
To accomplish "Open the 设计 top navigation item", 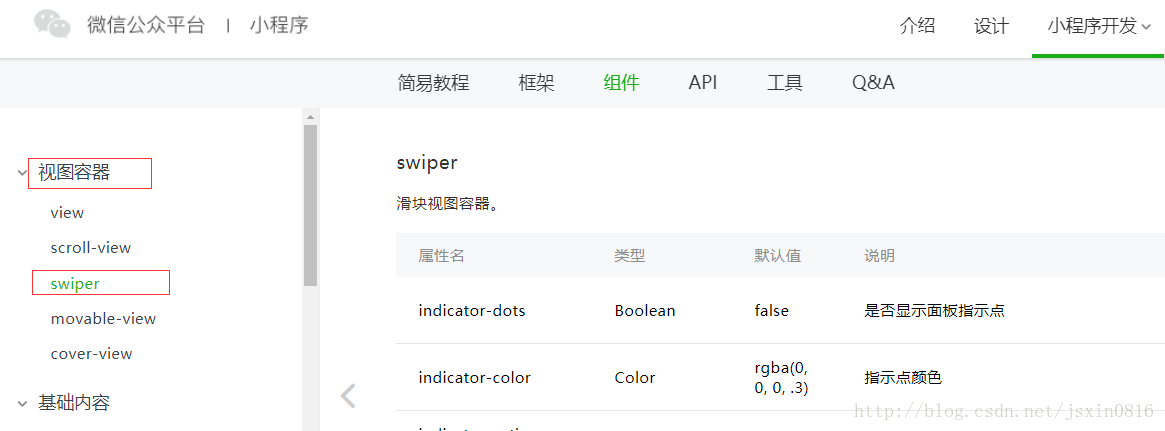I will pyautogui.click(x=991, y=27).
